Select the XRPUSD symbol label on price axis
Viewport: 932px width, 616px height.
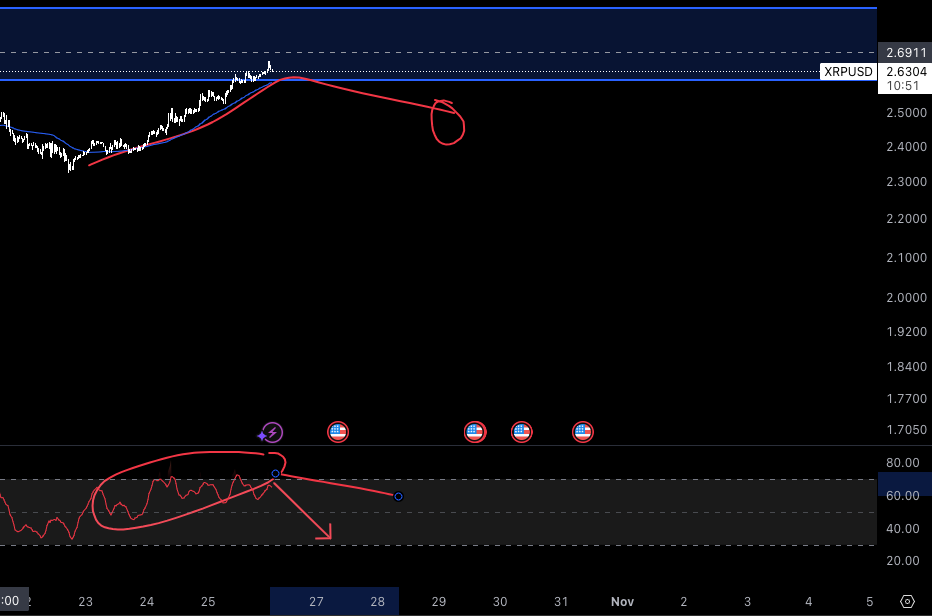pos(848,72)
